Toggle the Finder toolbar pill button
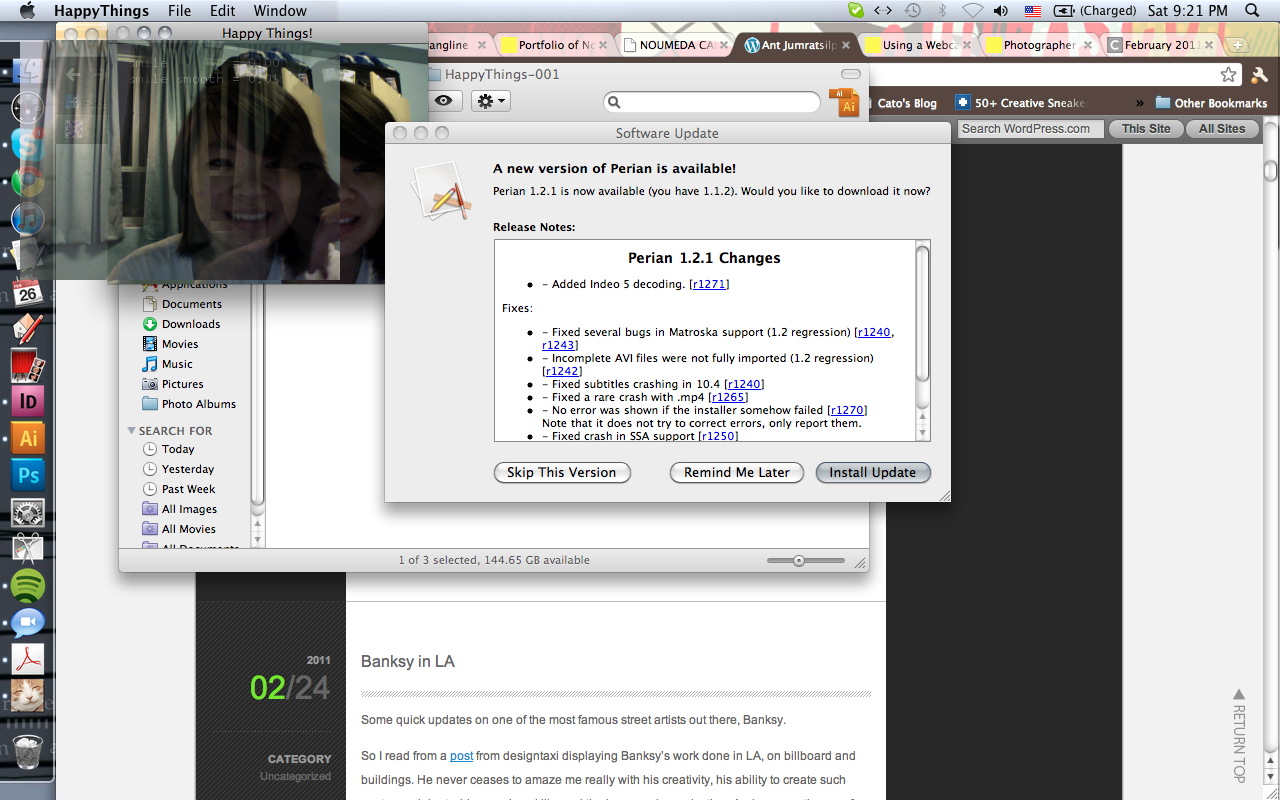Screen dimensions: 1280x800 point(850,75)
